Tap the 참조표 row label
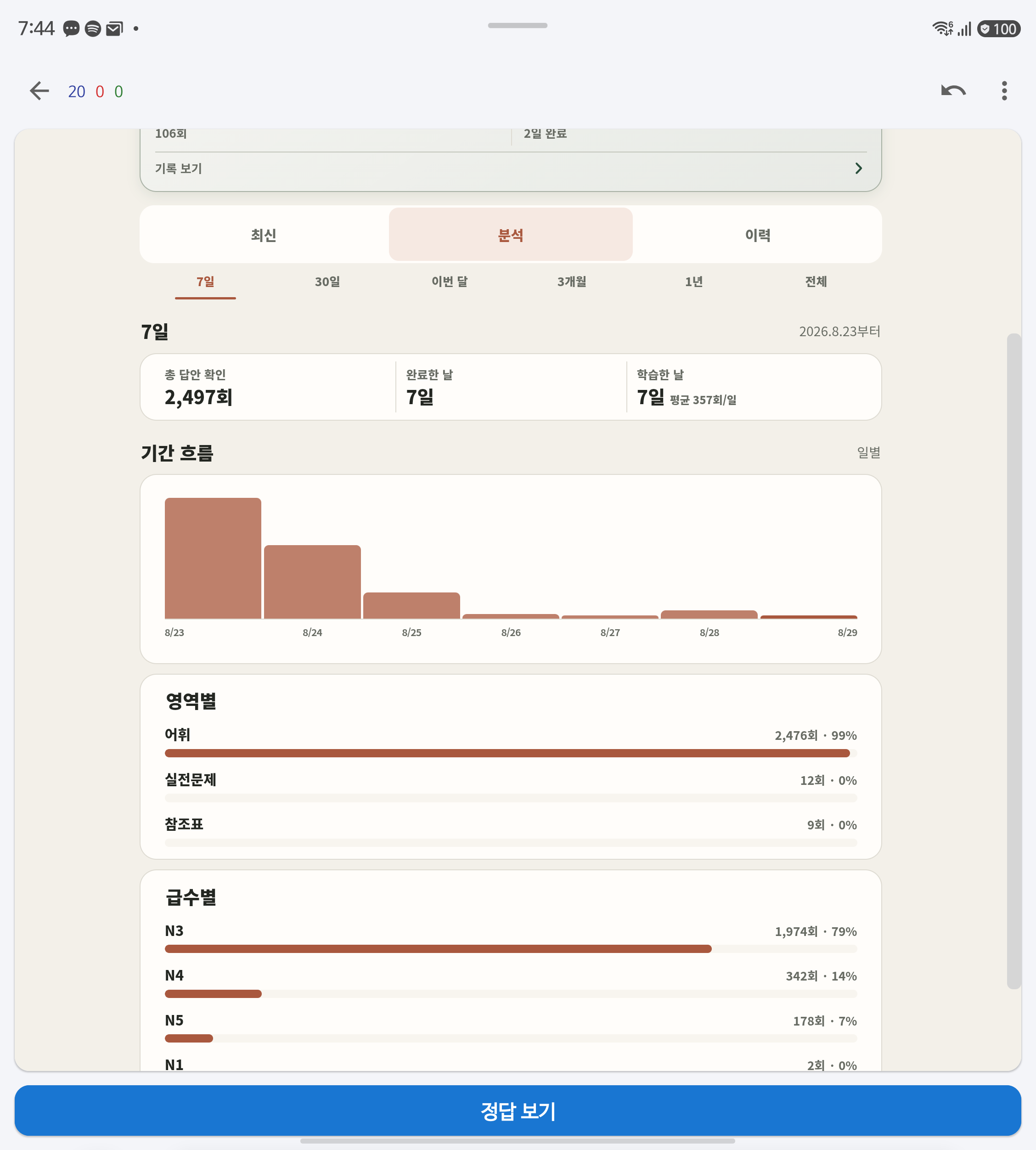This screenshot has height=1150, width=1036. (x=184, y=824)
